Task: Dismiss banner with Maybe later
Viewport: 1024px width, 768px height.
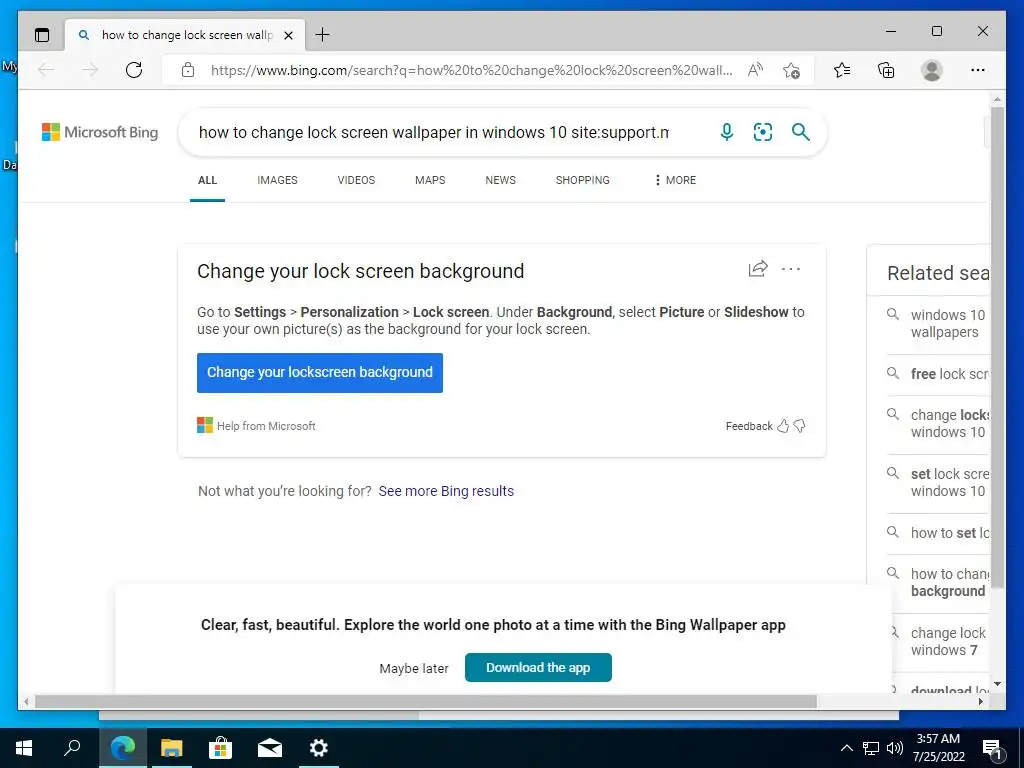Action: 414,669
